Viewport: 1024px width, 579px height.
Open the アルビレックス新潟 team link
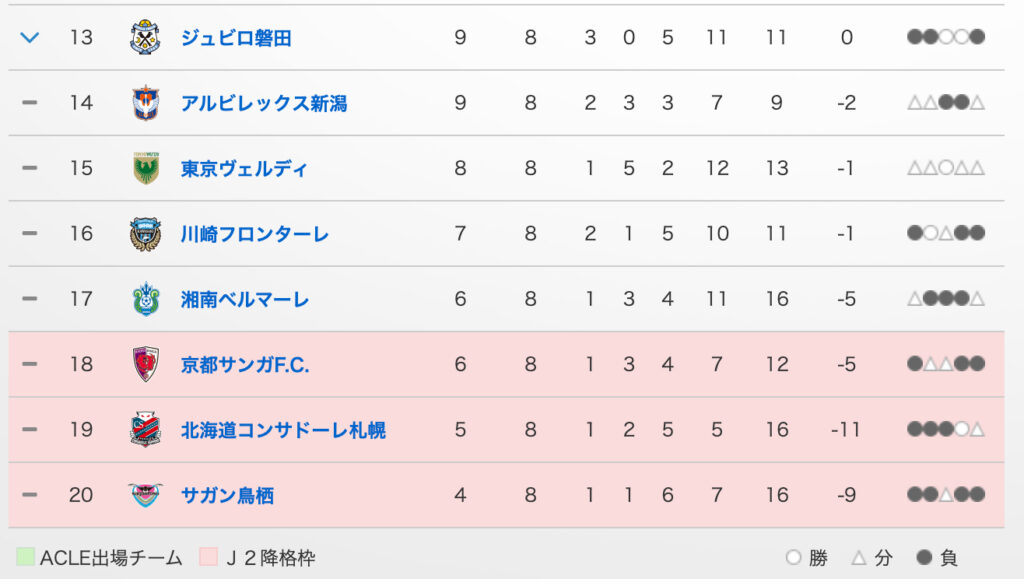(x=264, y=103)
